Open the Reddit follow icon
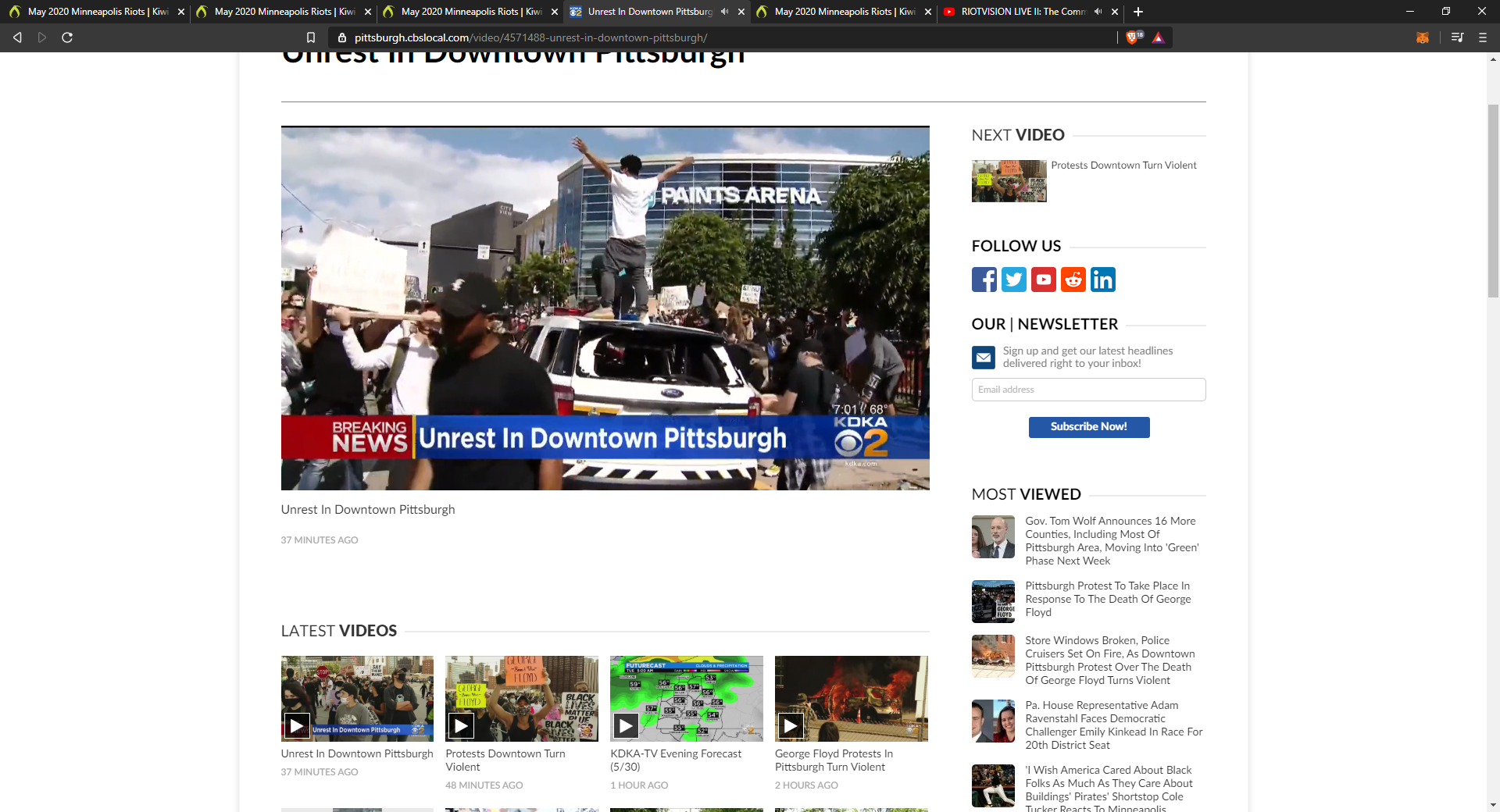 (1073, 280)
